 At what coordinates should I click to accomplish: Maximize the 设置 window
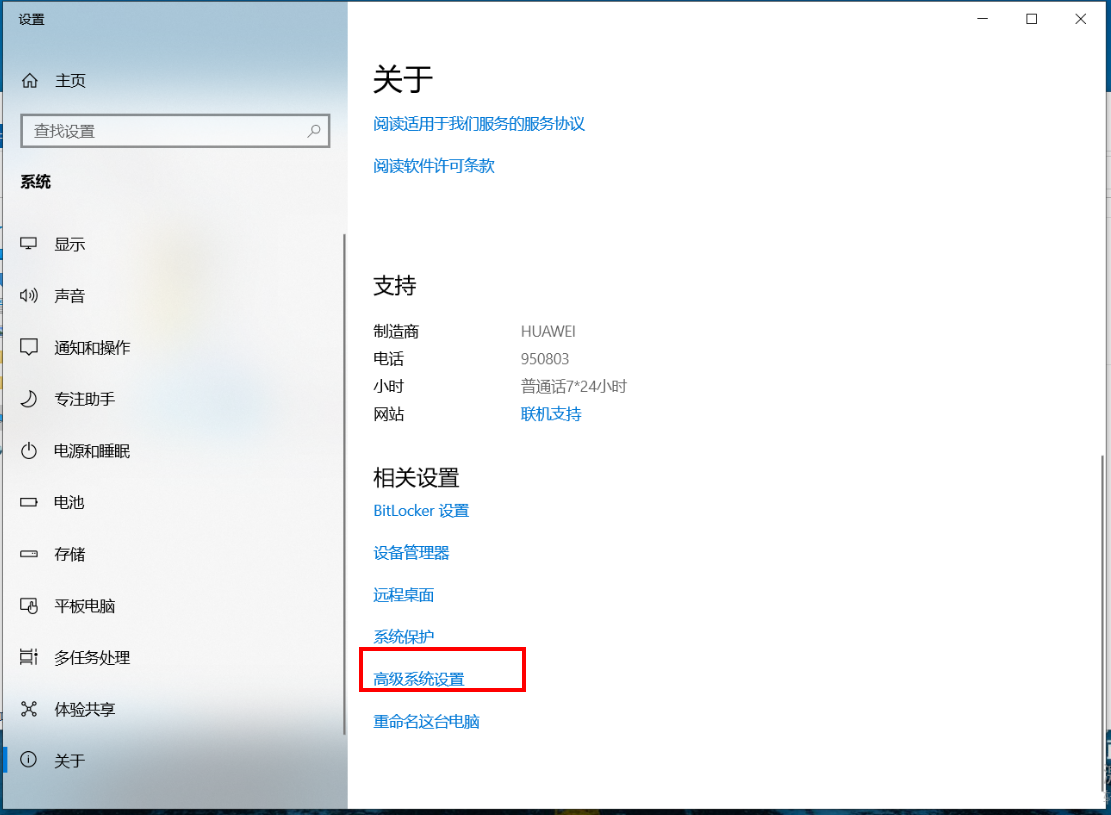[x=1032, y=18]
